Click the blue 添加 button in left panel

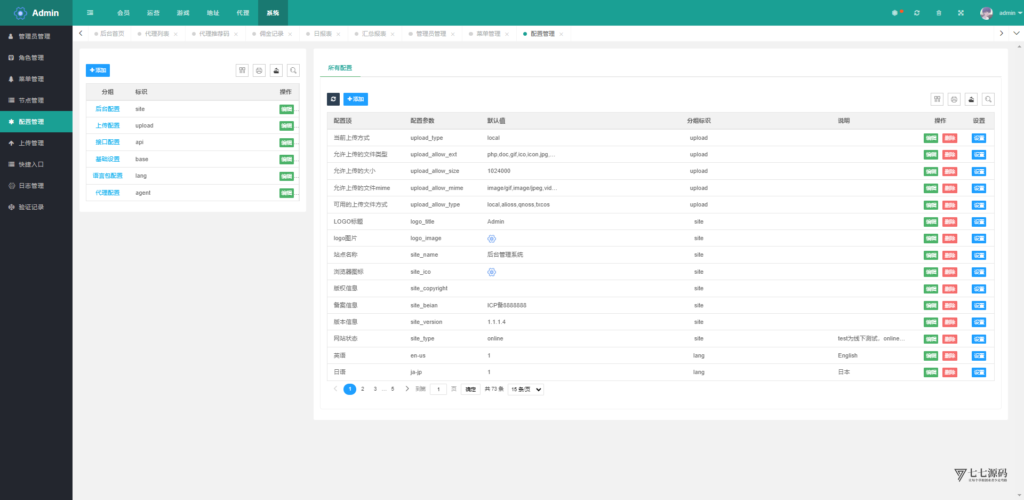[98, 70]
